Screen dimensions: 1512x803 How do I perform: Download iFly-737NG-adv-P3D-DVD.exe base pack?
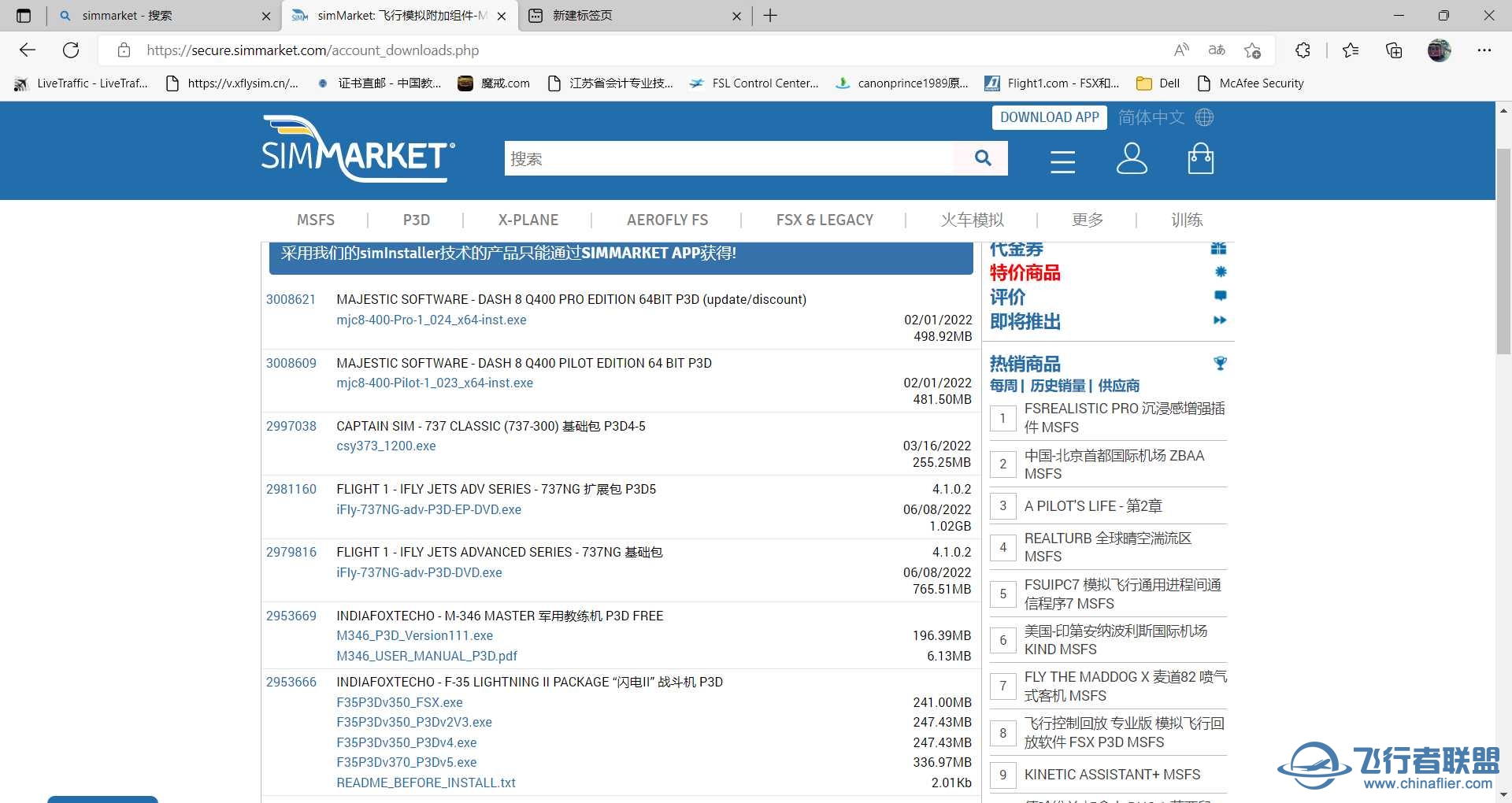pyautogui.click(x=419, y=572)
